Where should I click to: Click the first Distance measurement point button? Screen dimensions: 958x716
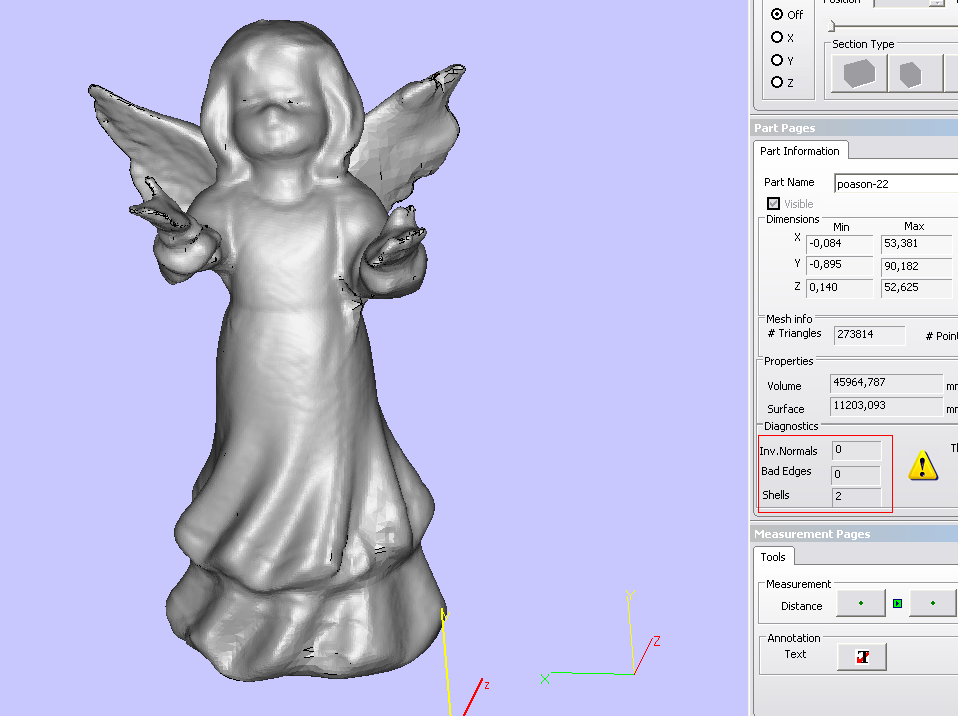point(860,604)
